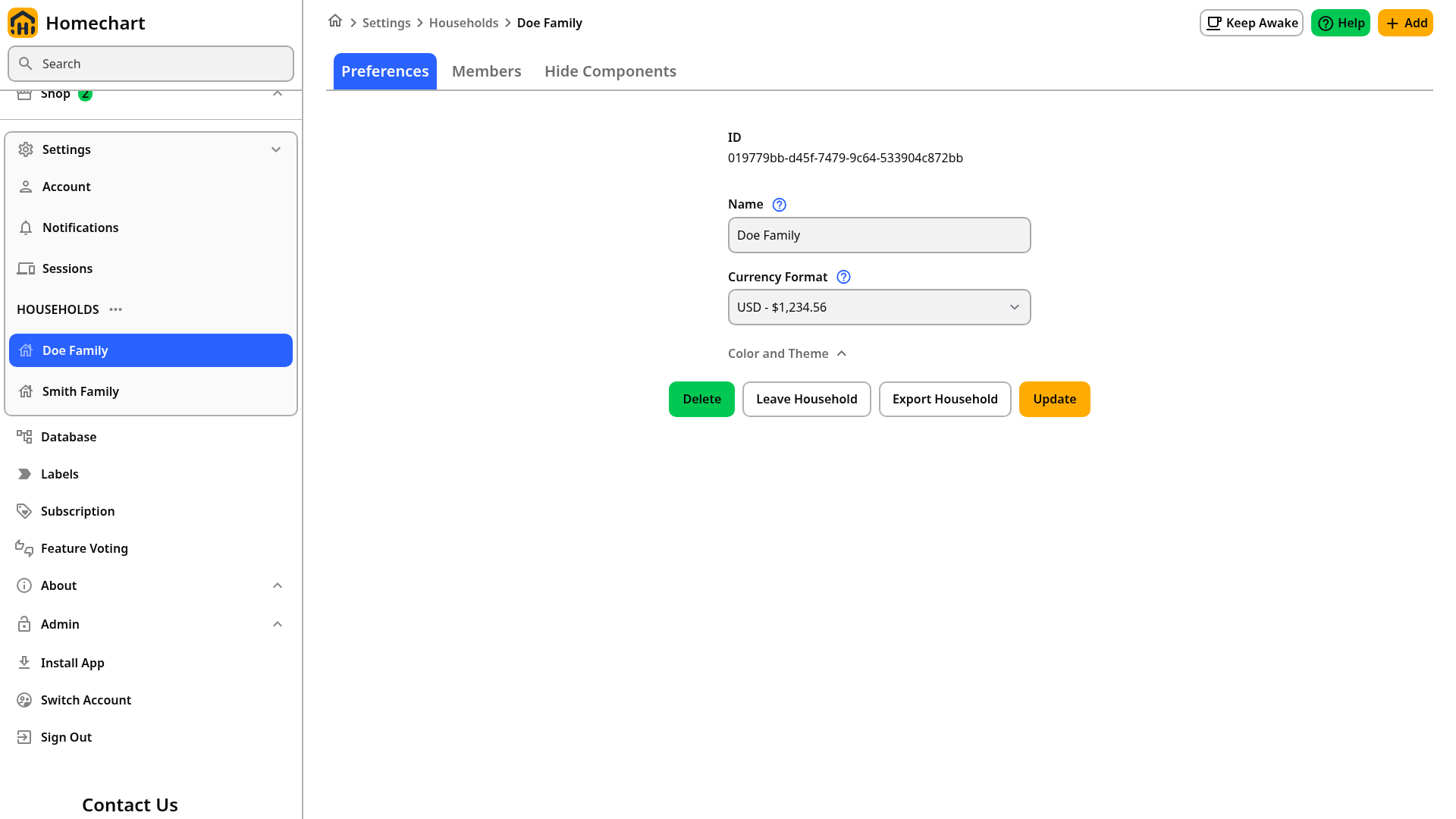Click the Install App download icon
Screen dimensions: 1456x819
[x=24, y=663]
